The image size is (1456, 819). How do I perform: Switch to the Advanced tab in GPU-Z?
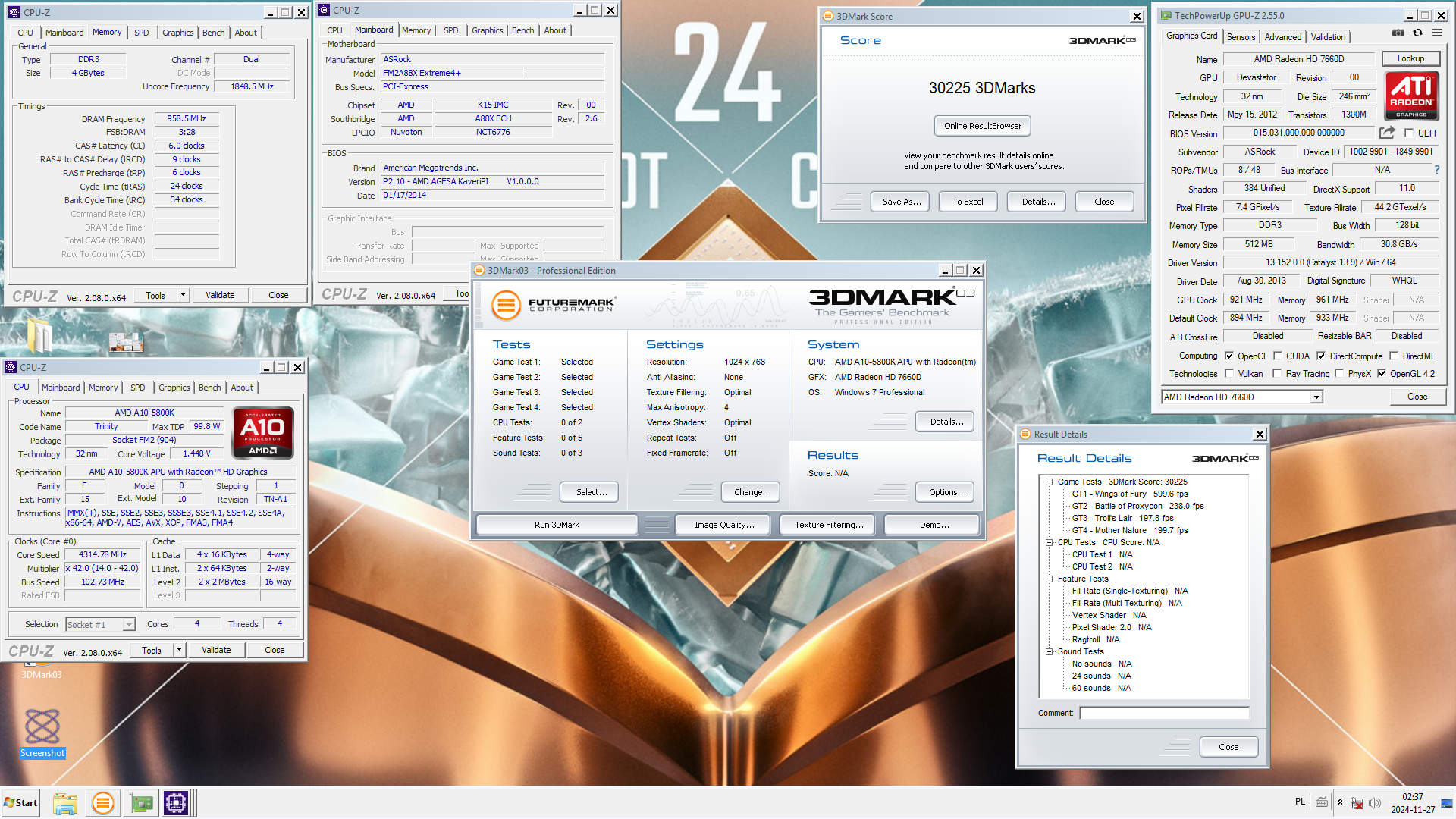pyautogui.click(x=1283, y=36)
